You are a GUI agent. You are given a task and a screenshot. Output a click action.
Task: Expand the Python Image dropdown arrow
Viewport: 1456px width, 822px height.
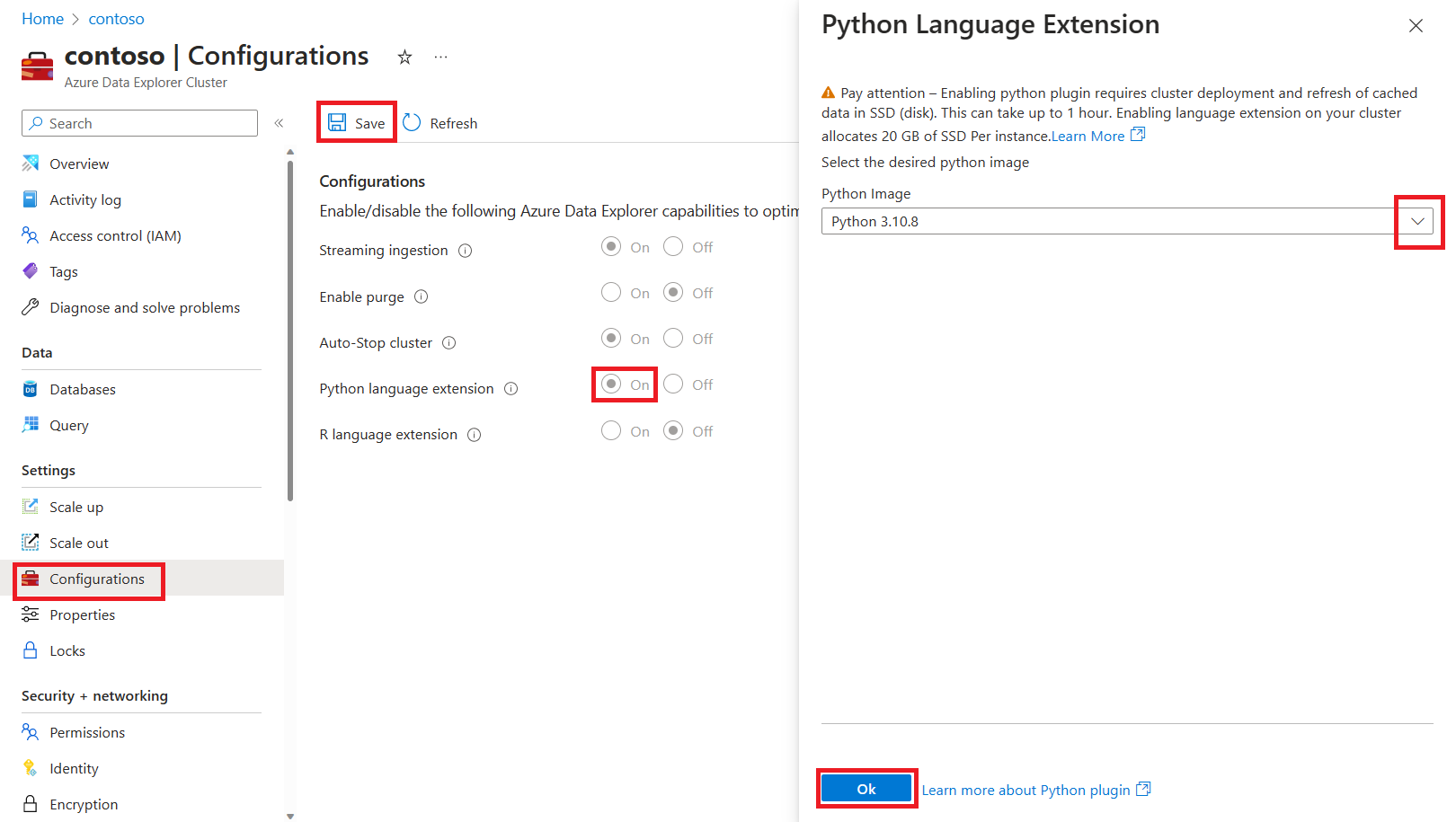pyautogui.click(x=1417, y=221)
